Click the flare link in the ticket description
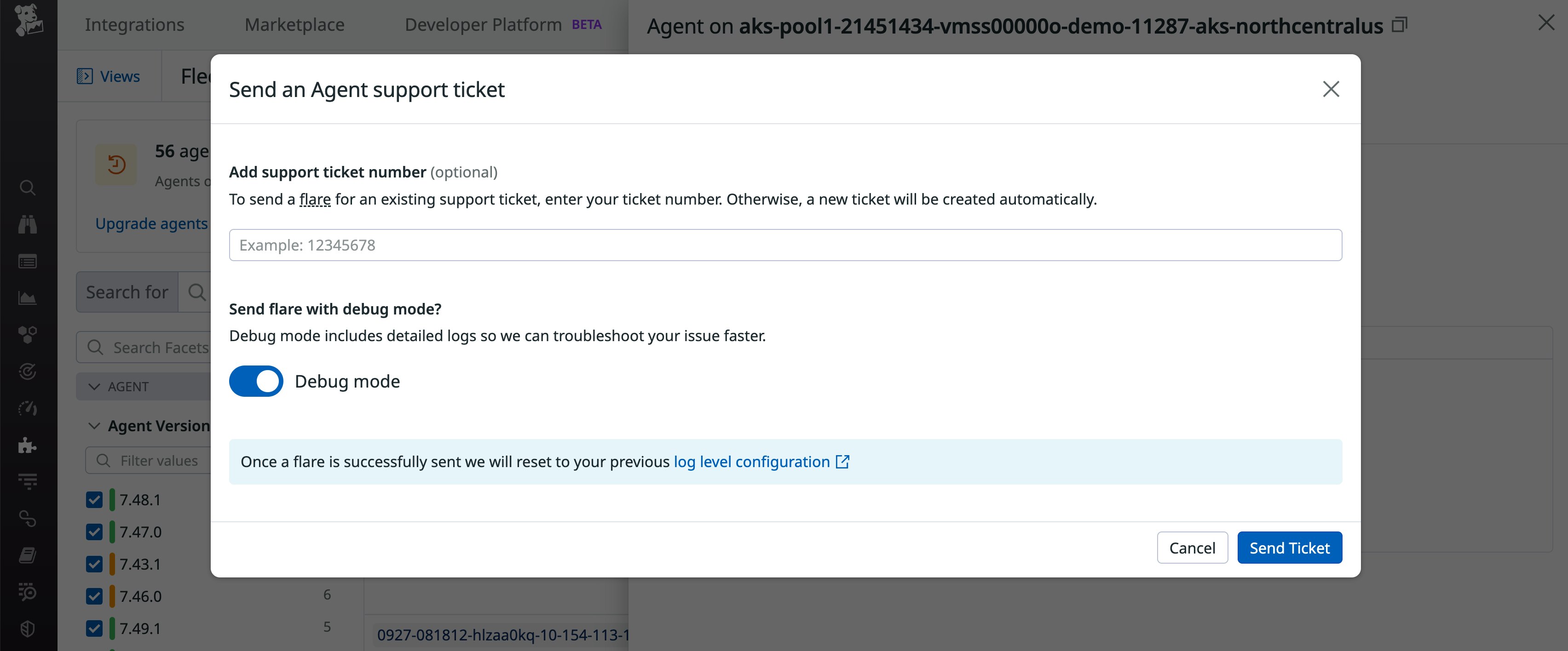 (315, 199)
